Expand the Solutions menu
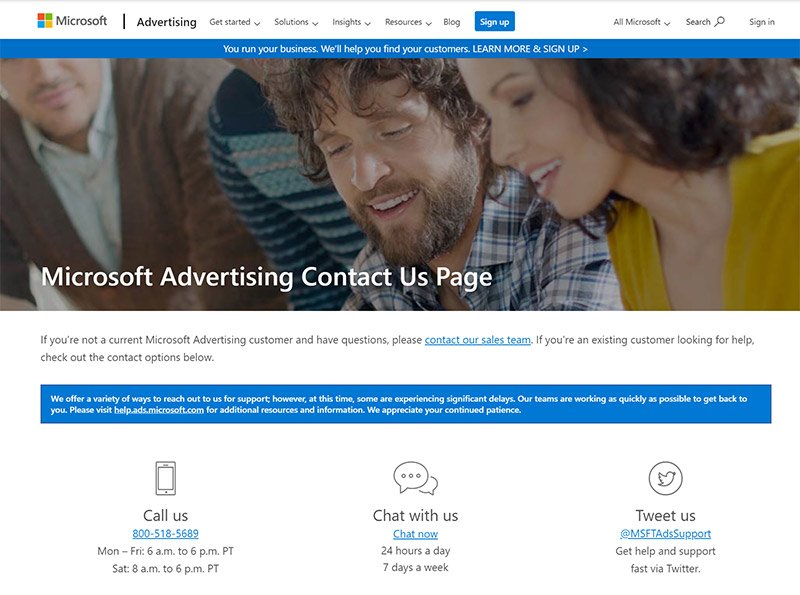Screen dimensions: 800x595 (x=296, y=22)
